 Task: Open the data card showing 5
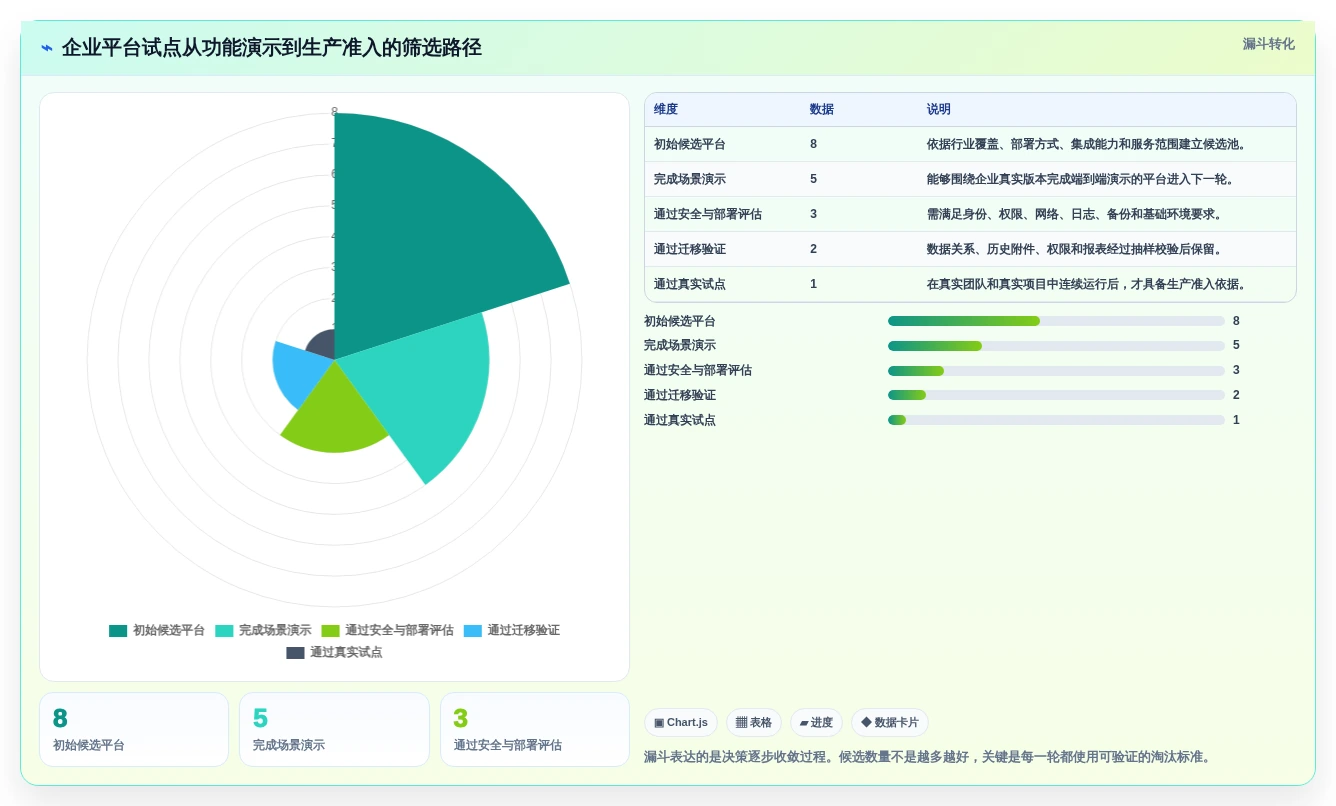pyautogui.click(x=334, y=730)
